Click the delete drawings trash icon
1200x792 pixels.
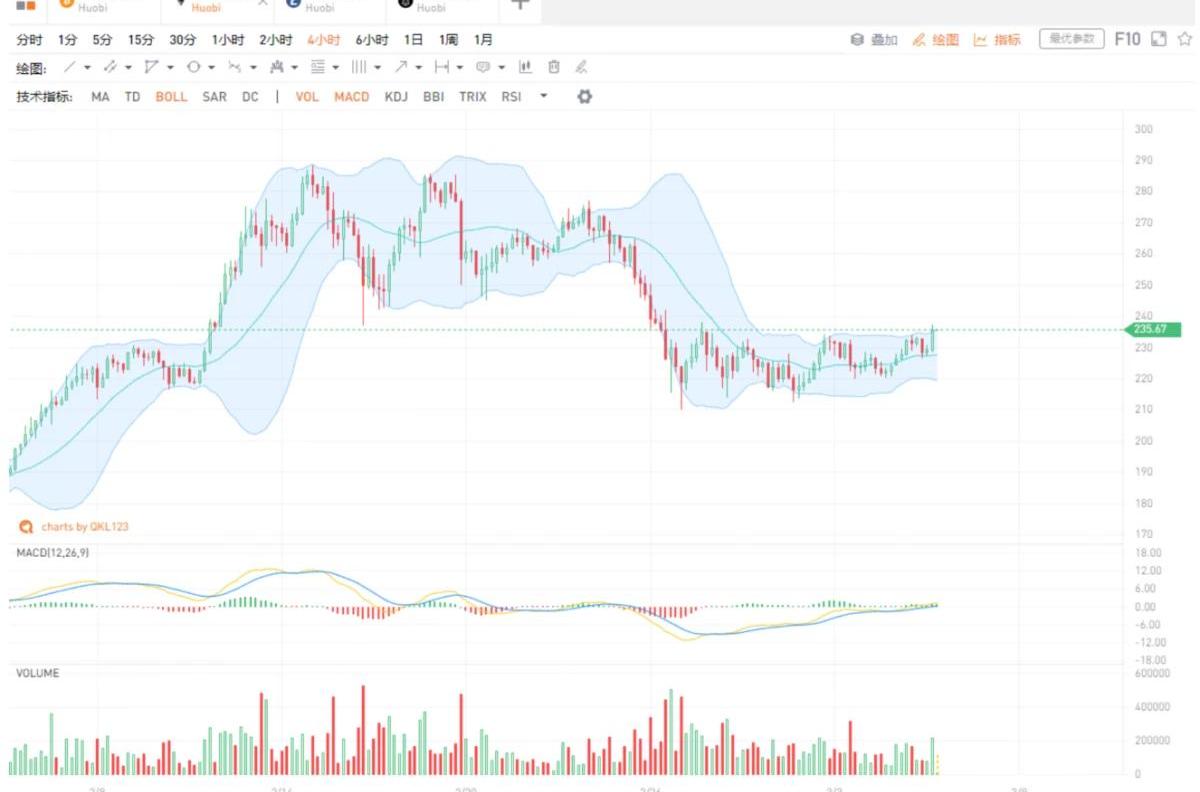tap(553, 68)
